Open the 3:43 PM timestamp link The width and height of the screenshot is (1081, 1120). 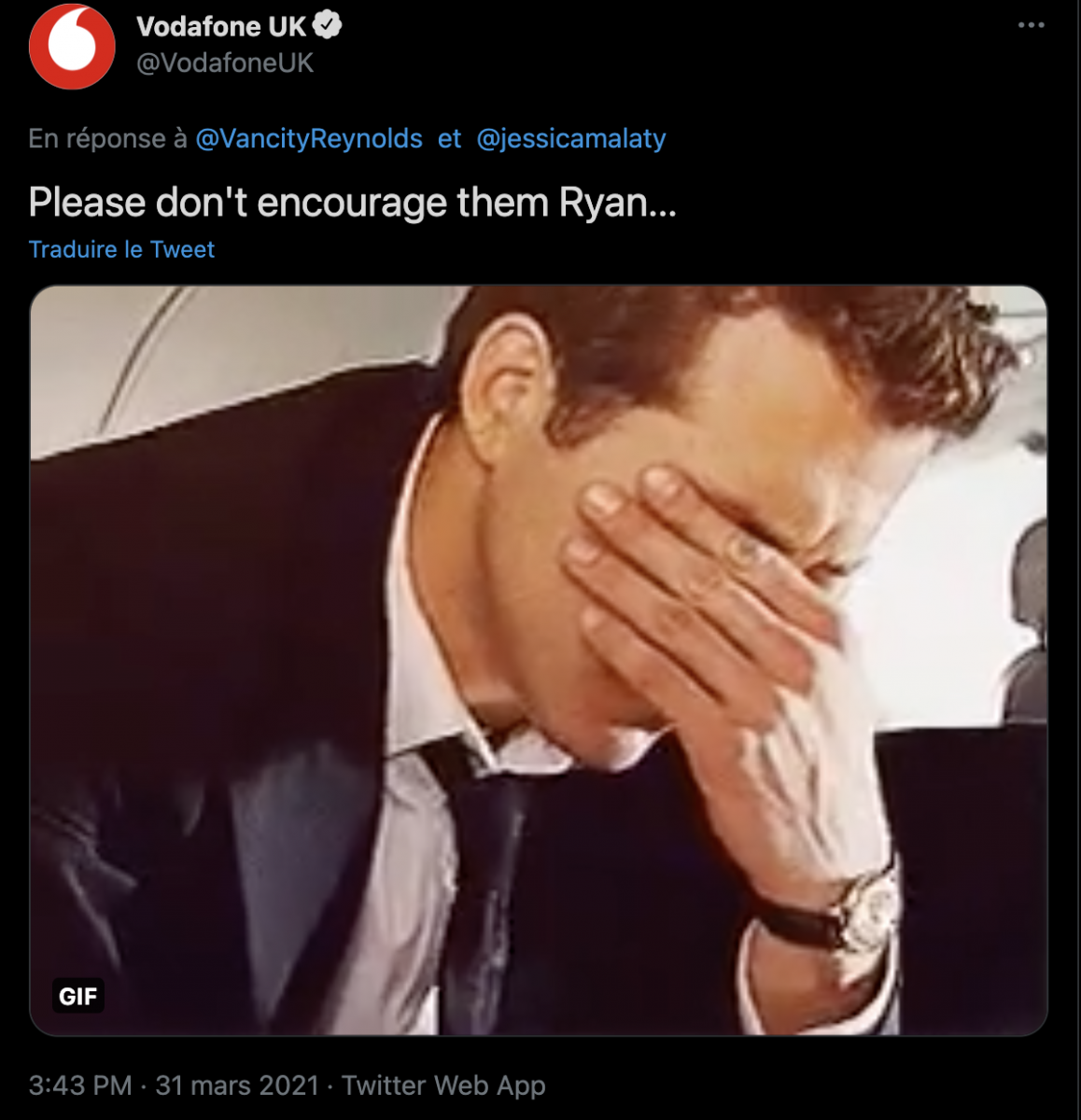pos(80,1085)
